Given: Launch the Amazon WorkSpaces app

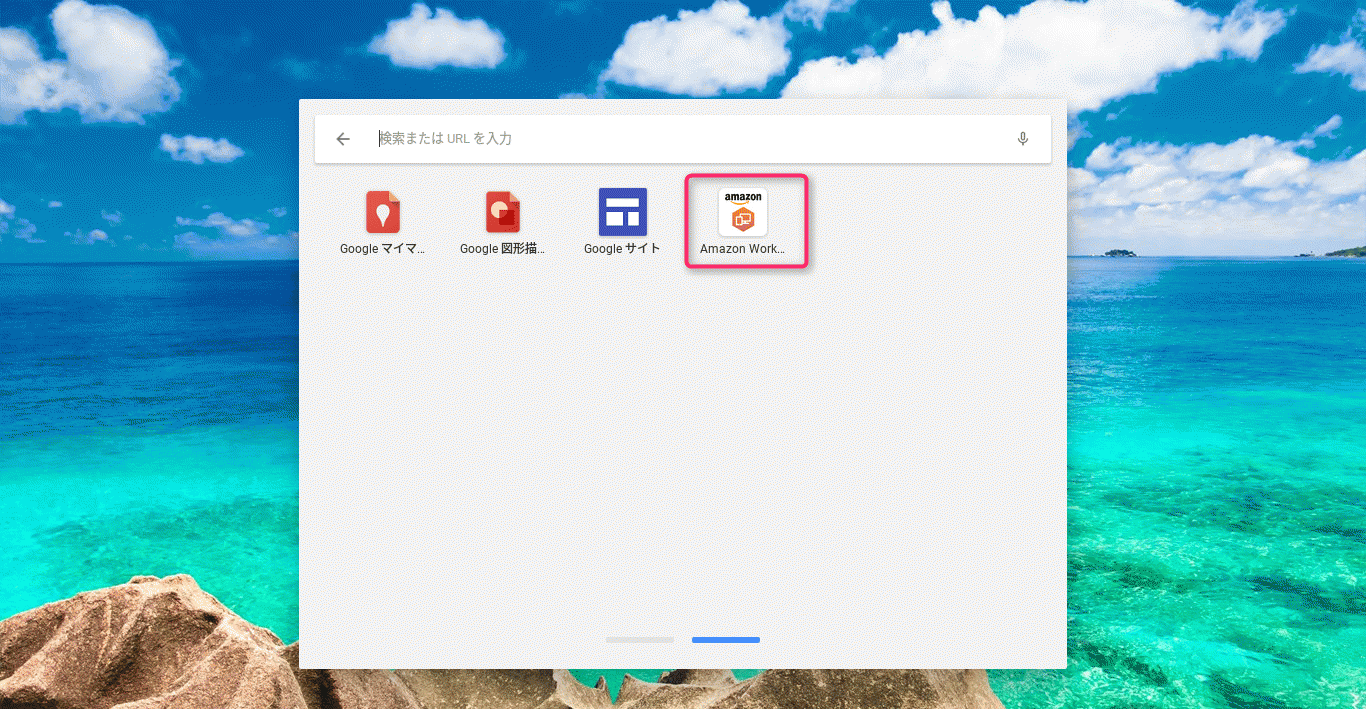Looking at the screenshot, I should (x=743, y=212).
